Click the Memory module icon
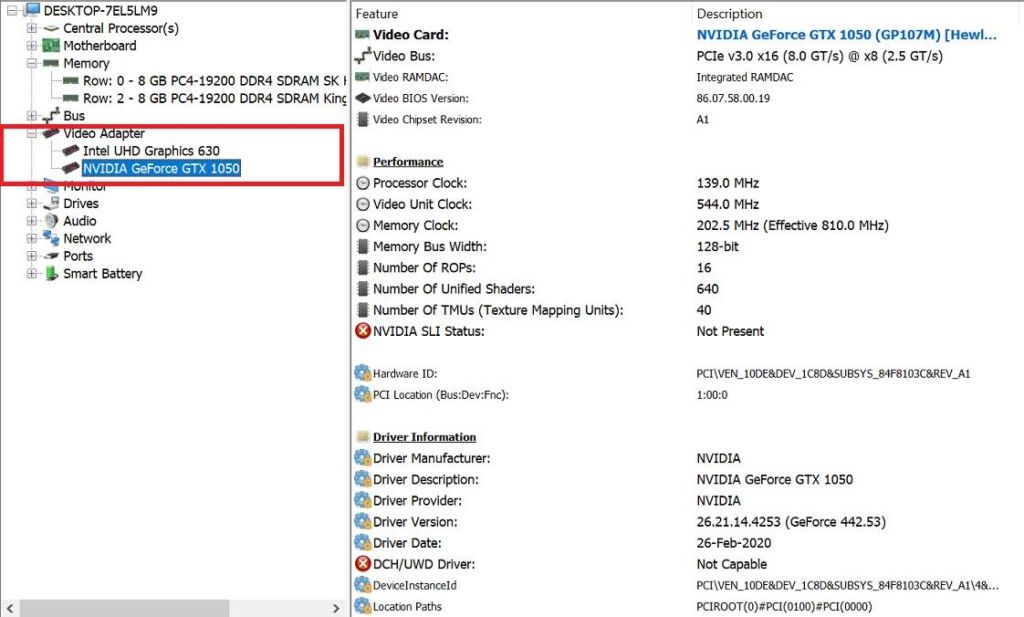Image resolution: width=1024 pixels, height=617 pixels. (51, 63)
